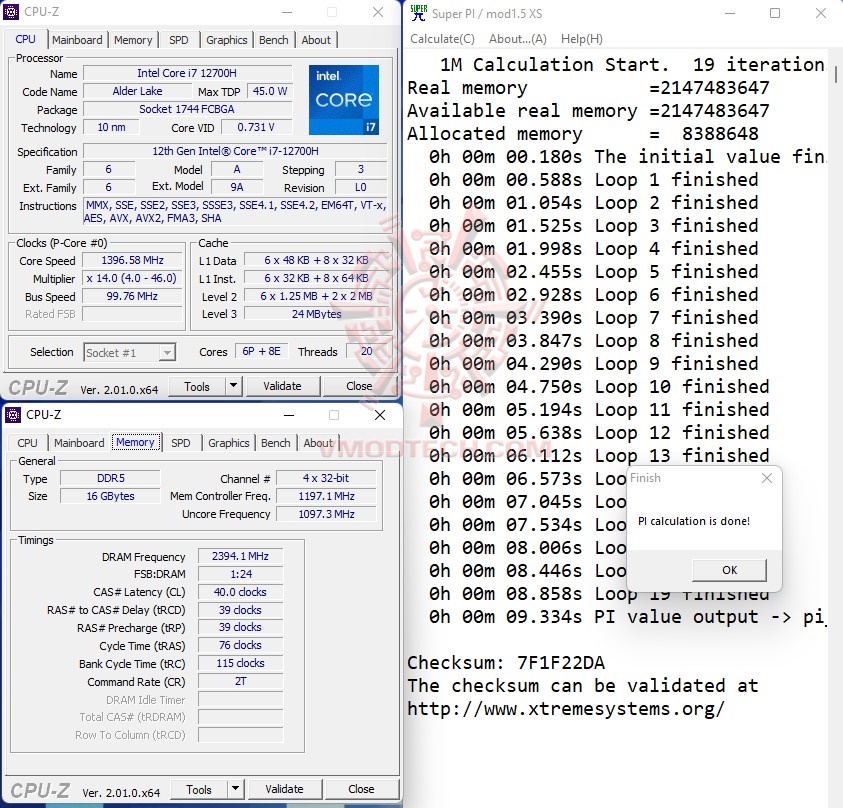Click the Super PI title bar icon
This screenshot has height=808, width=843.
tap(419, 13)
